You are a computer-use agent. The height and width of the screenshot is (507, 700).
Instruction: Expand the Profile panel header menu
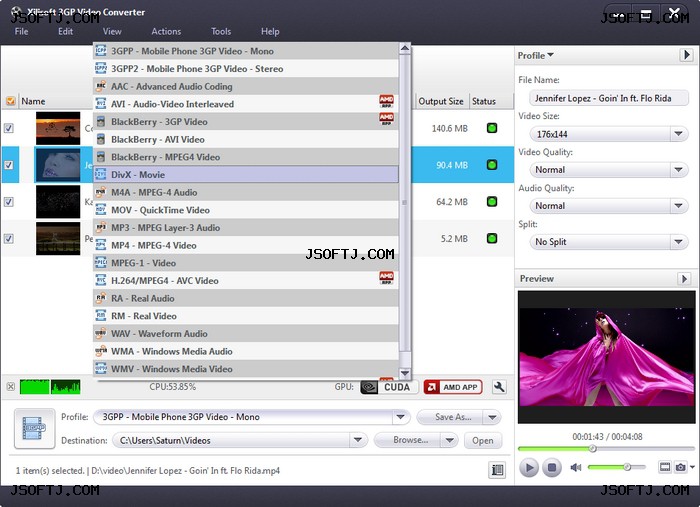click(535, 55)
